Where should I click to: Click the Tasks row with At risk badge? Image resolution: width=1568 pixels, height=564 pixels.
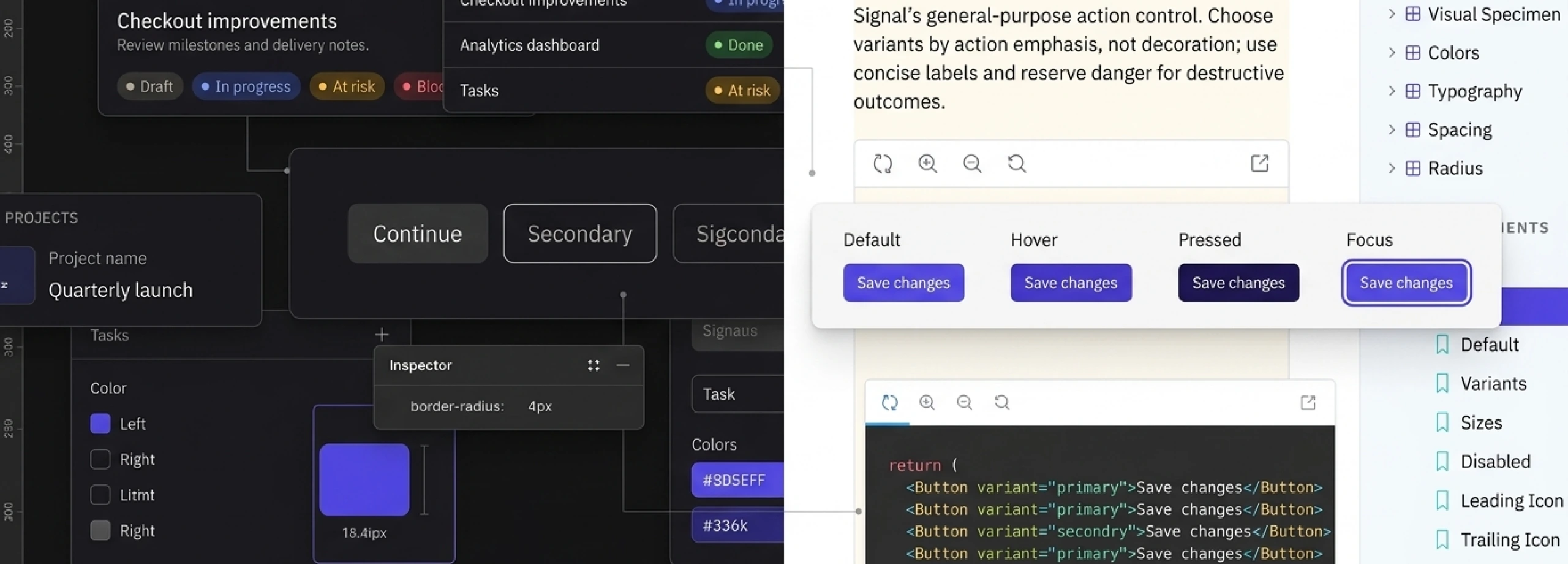pyautogui.click(x=614, y=90)
